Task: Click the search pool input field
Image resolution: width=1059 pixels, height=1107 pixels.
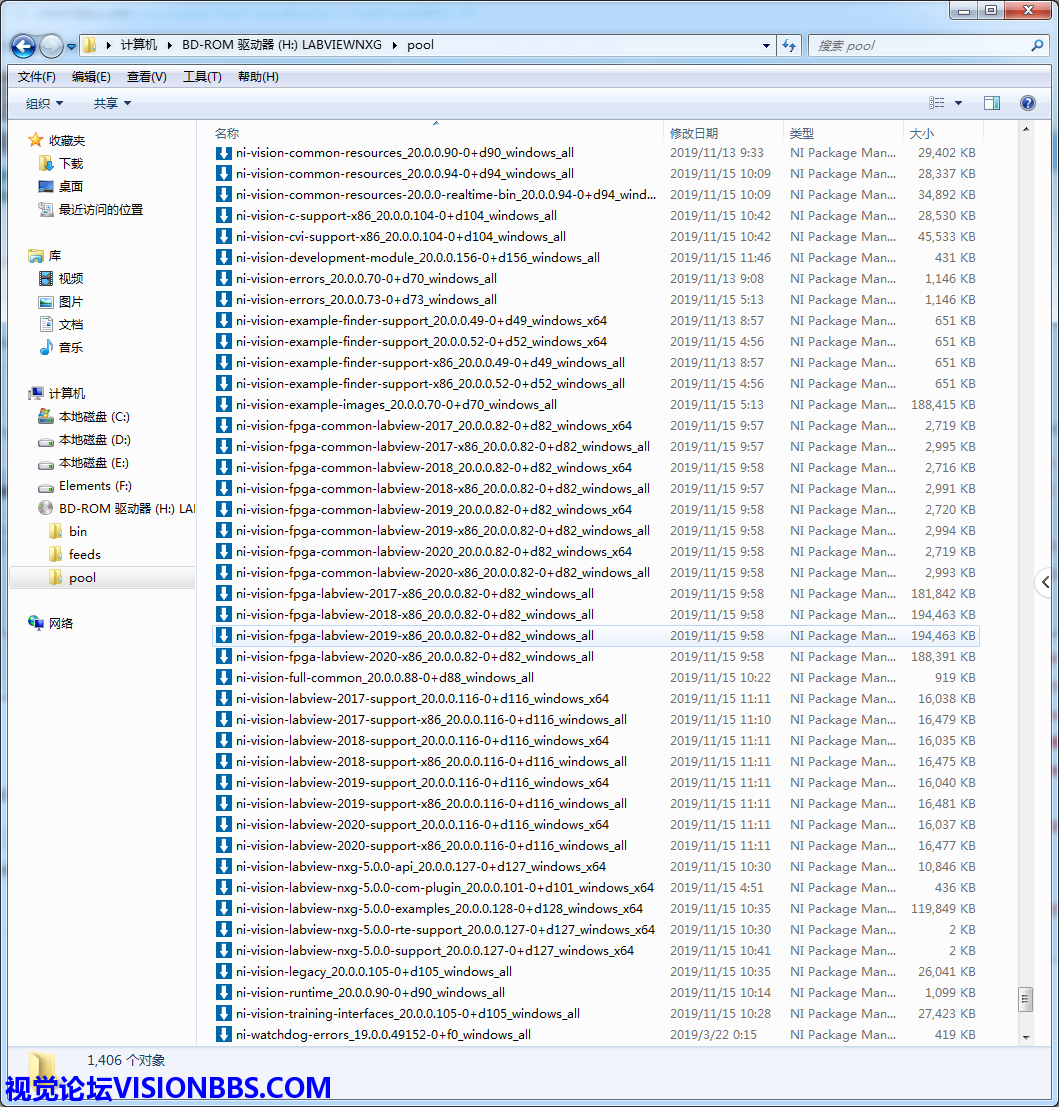Action: (x=918, y=46)
